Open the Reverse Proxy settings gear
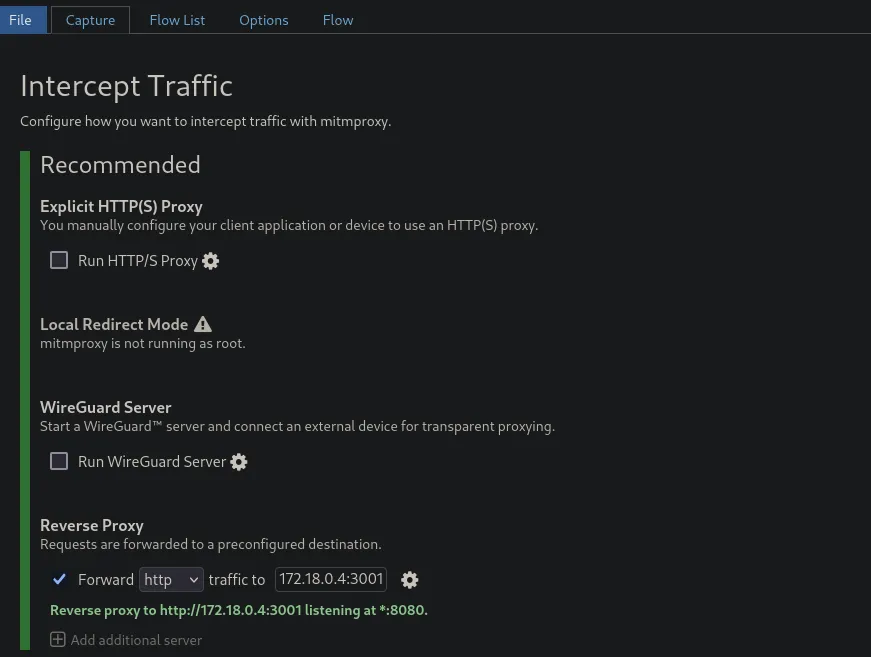The image size is (871, 657). tap(409, 580)
